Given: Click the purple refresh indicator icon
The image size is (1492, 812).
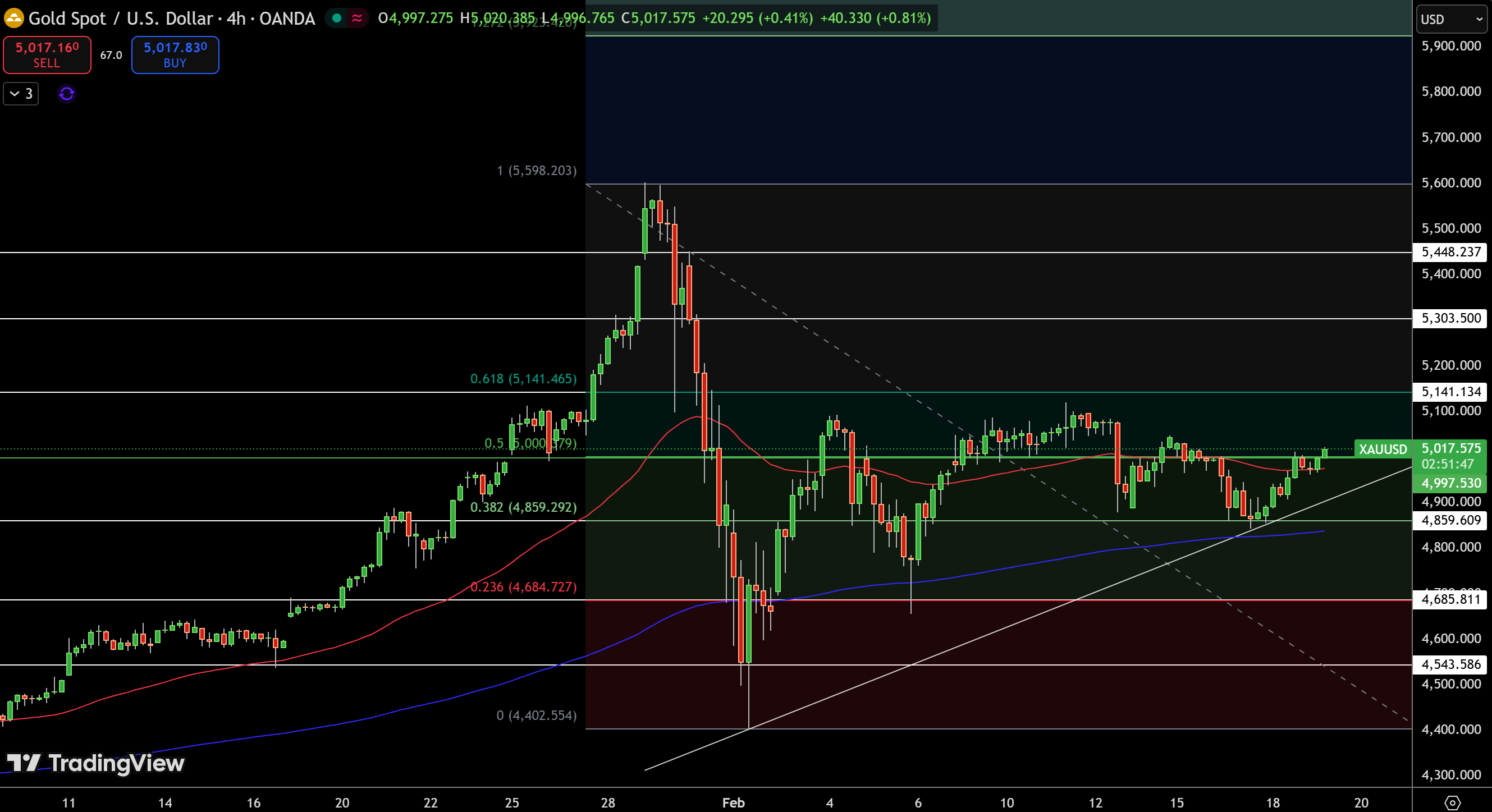Looking at the screenshot, I should (x=67, y=93).
